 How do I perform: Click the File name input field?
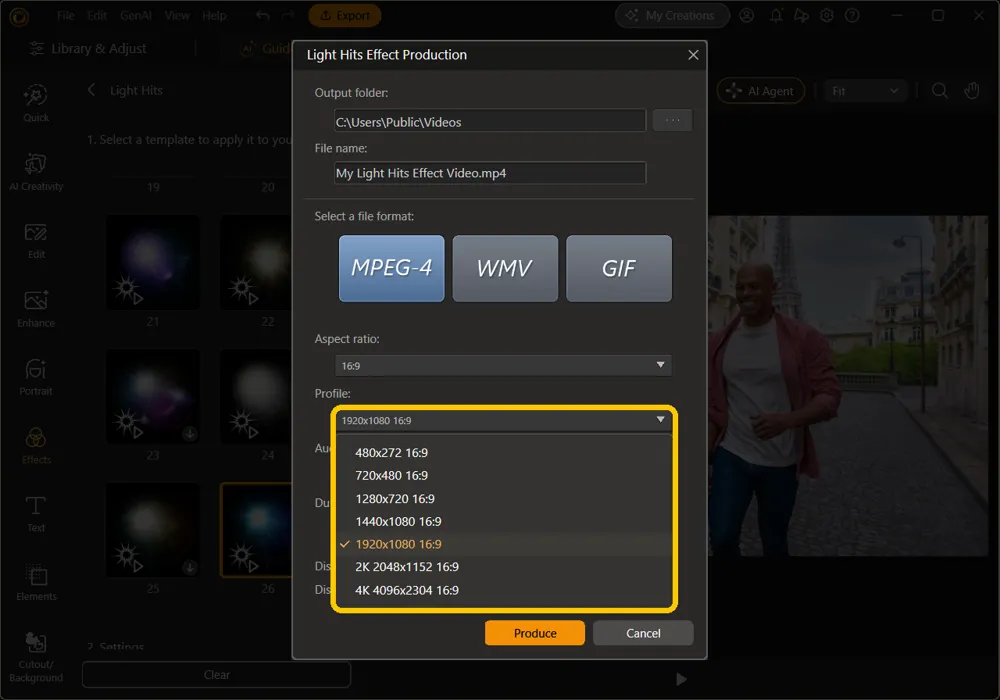tap(490, 173)
